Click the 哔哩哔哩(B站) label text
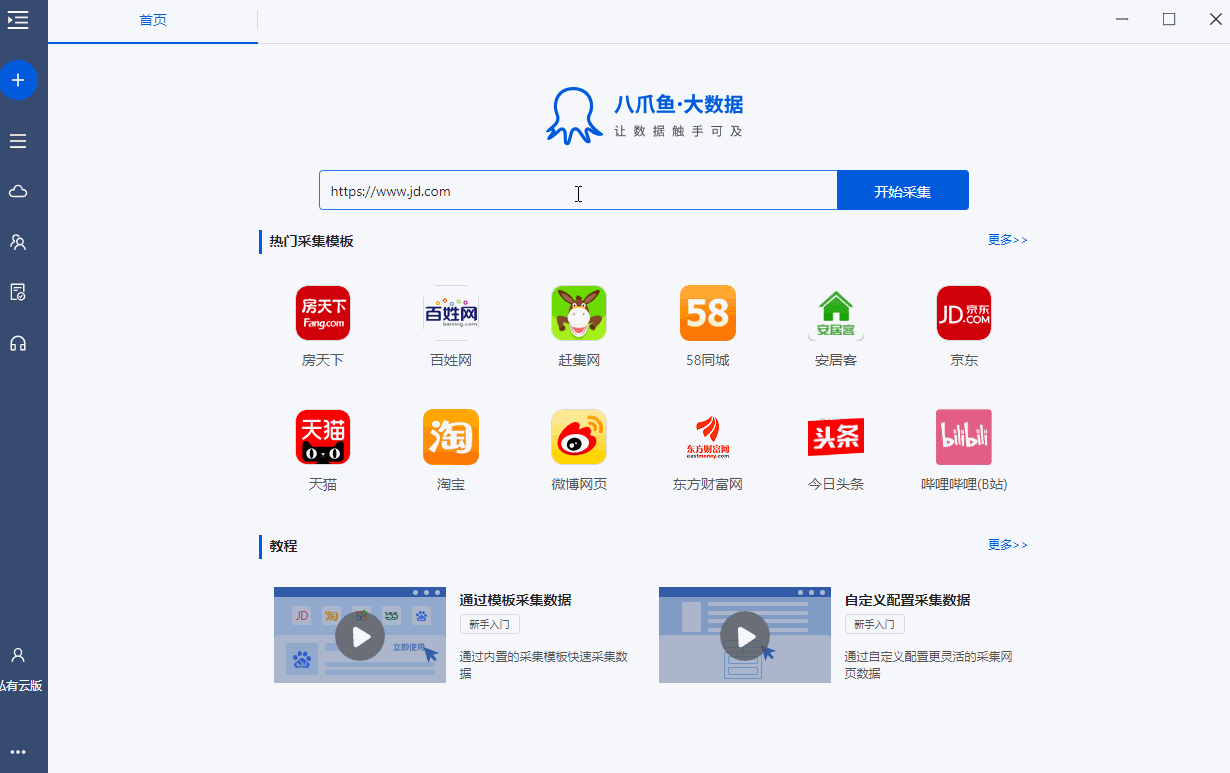 click(964, 484)
